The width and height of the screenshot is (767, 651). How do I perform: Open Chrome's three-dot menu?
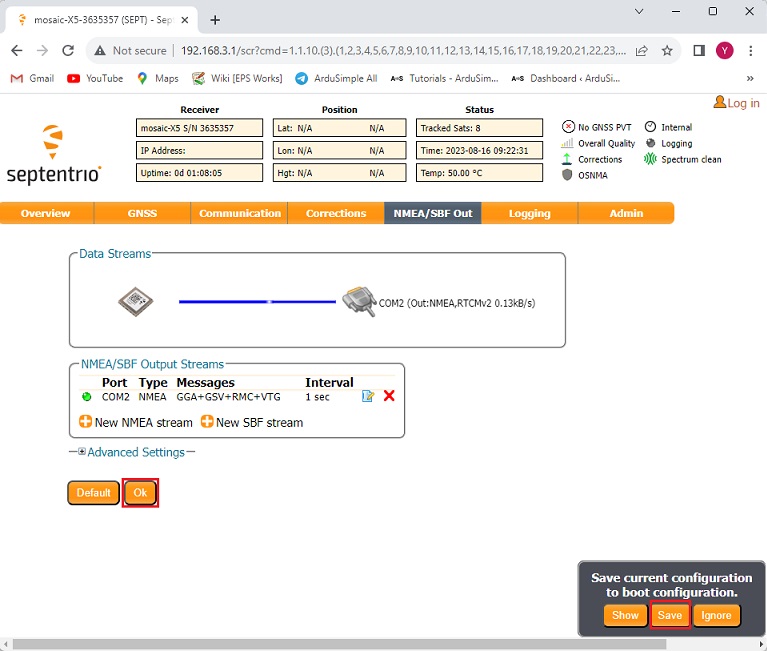tap(750, 51)
